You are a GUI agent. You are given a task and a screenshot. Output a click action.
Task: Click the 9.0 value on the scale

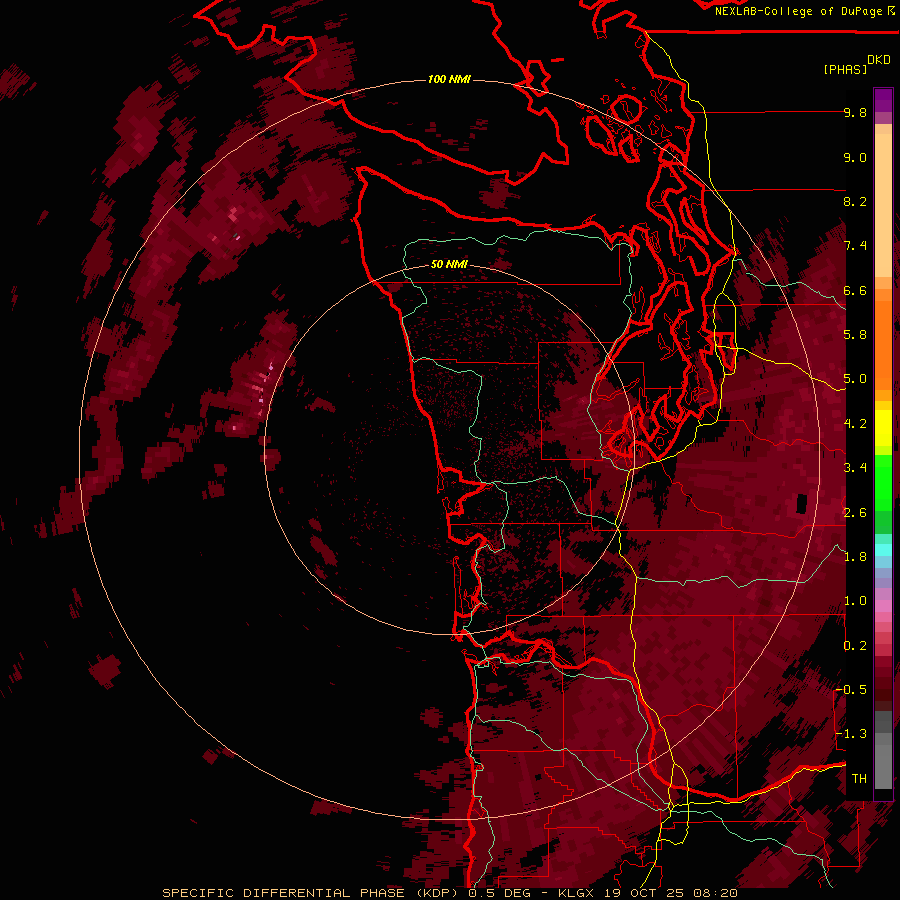click(x=855, y=157)
